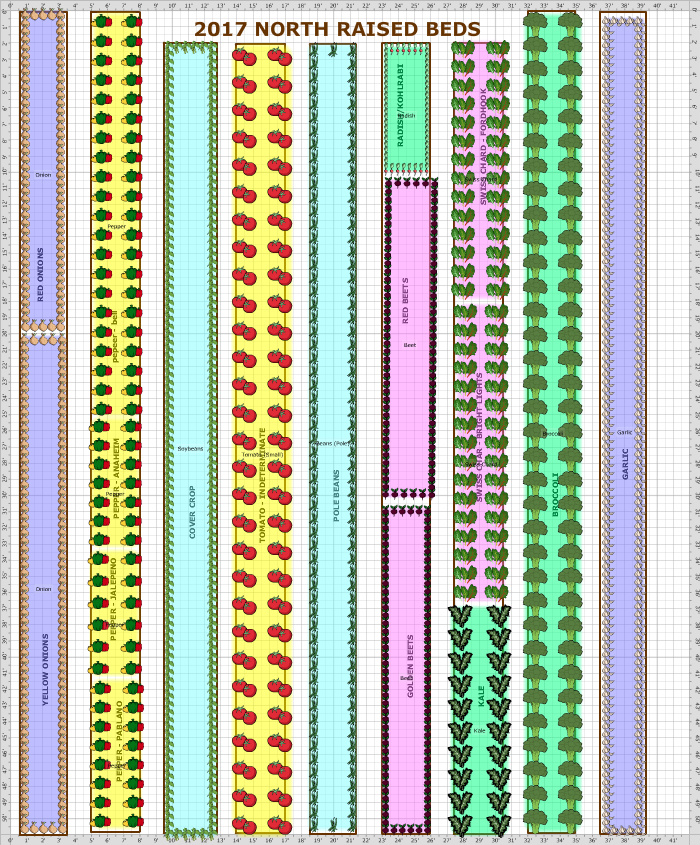Viewport: 700px width, 845px height.
Task: Select the POLE BEANS vertical label
Action: 337,495
